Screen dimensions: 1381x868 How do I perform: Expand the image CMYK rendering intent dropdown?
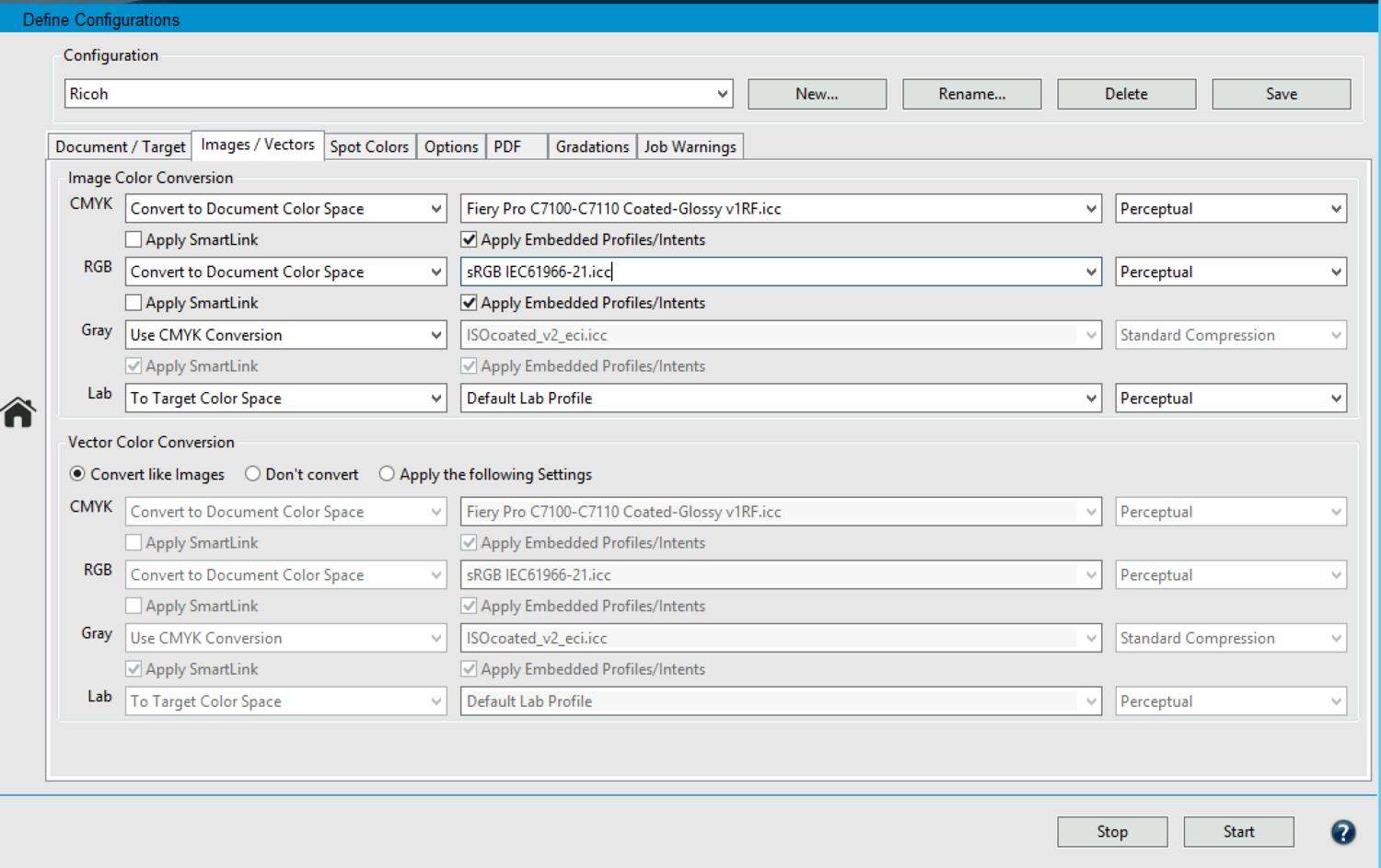click(x=1335, y=209)
